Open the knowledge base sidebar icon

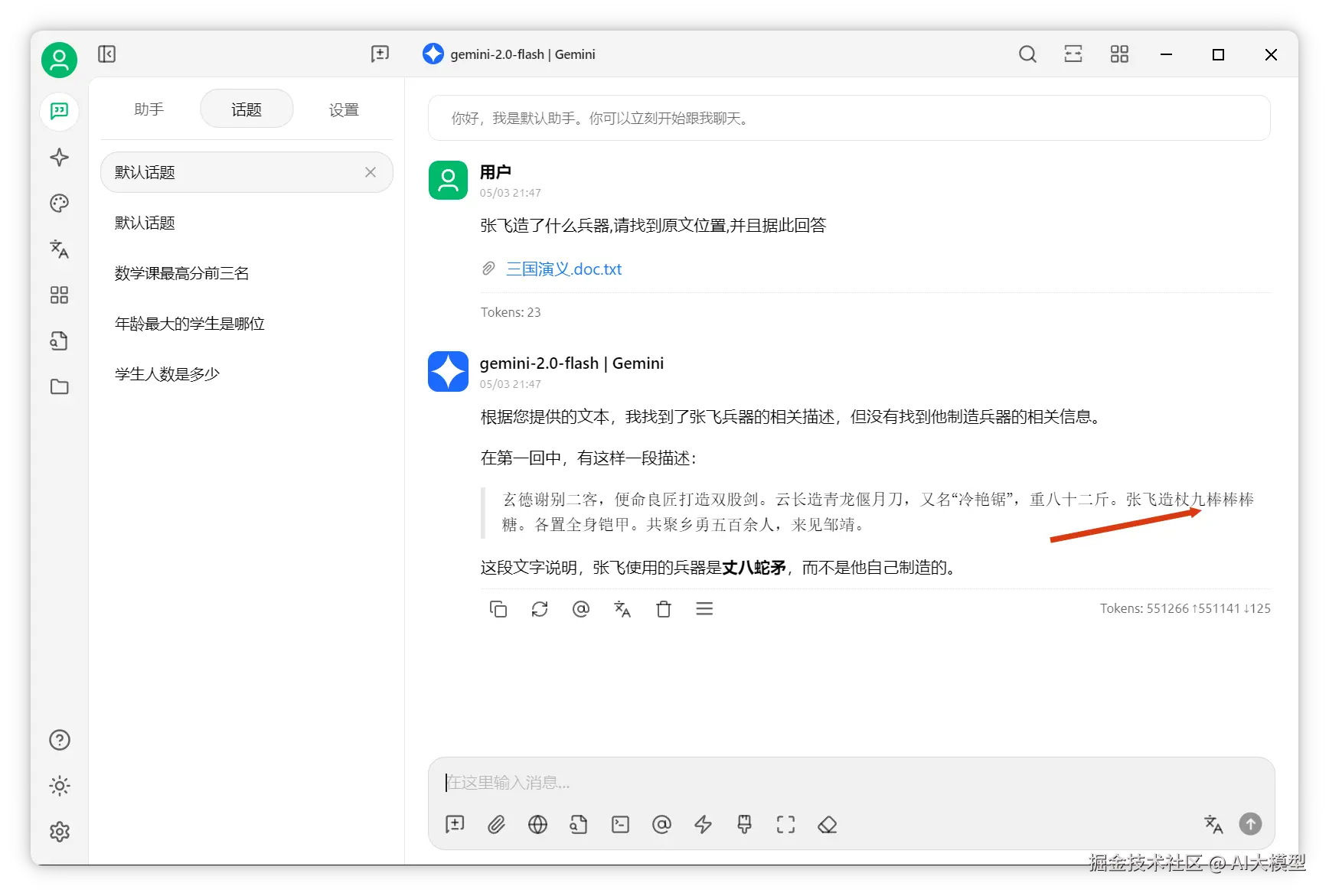tap(59, 341)
